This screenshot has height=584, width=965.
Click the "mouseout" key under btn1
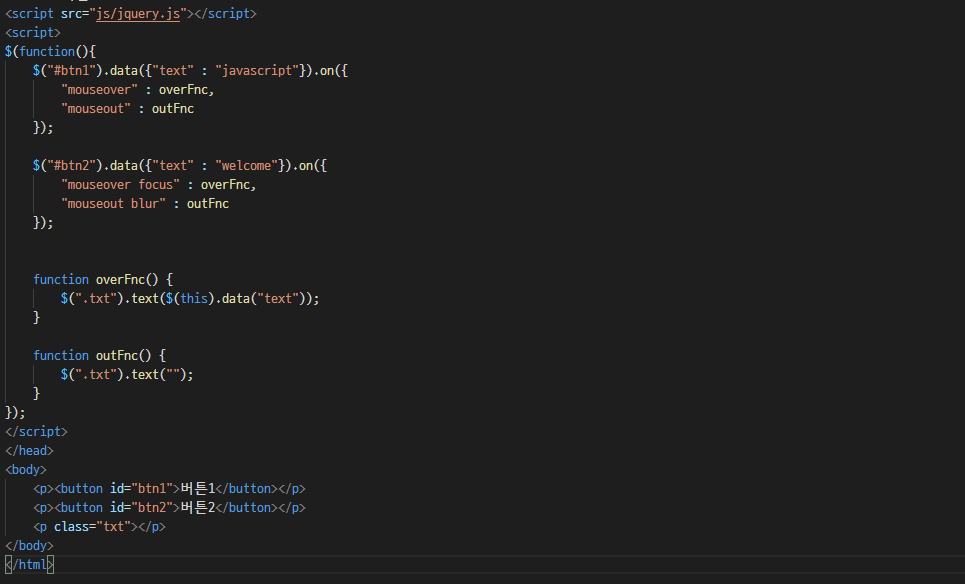pos(96,109)
